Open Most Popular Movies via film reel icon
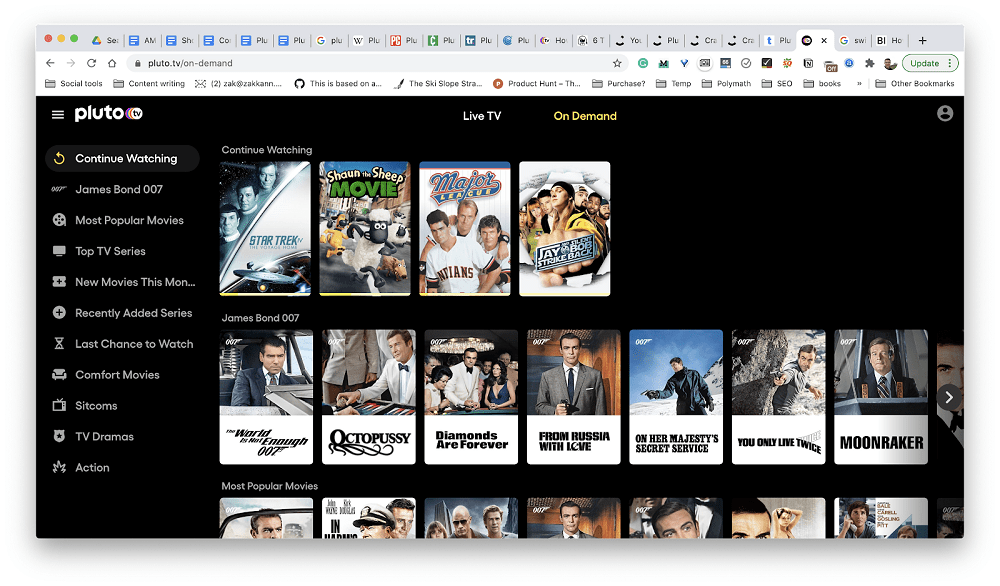1000x586 pixels. [x=60, y=220]
